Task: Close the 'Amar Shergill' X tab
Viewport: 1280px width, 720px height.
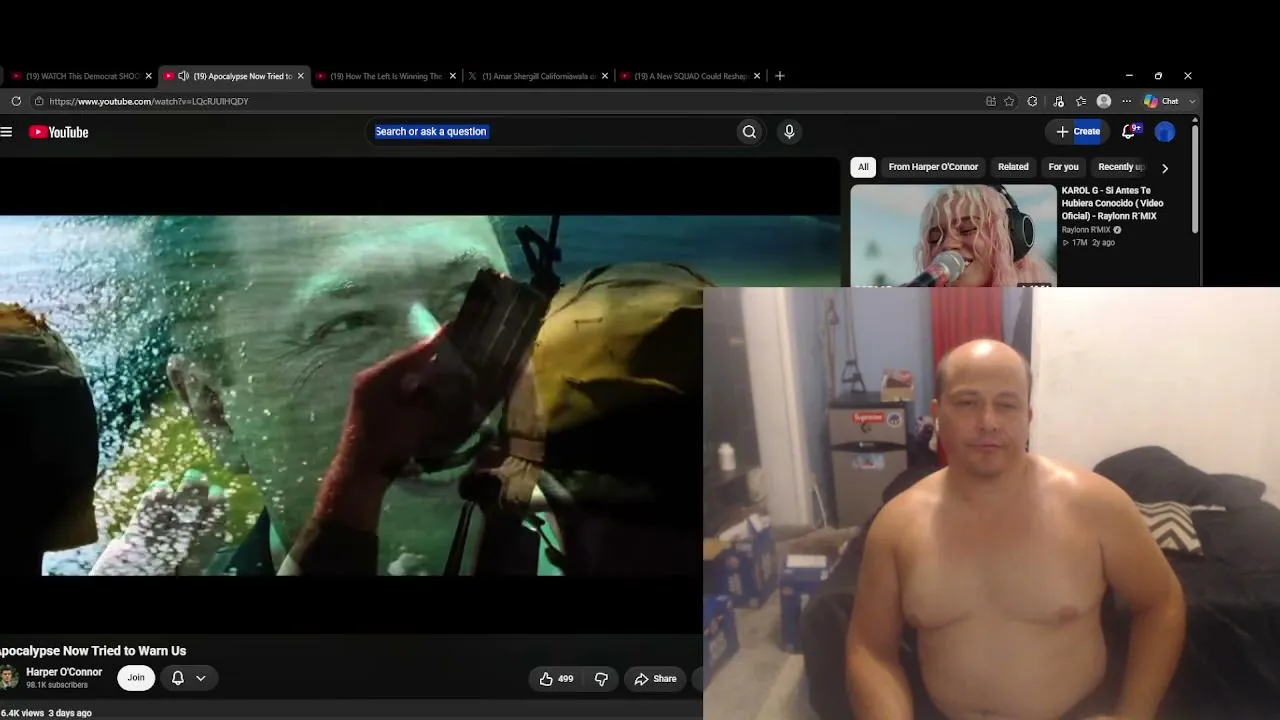Action: 604,76
